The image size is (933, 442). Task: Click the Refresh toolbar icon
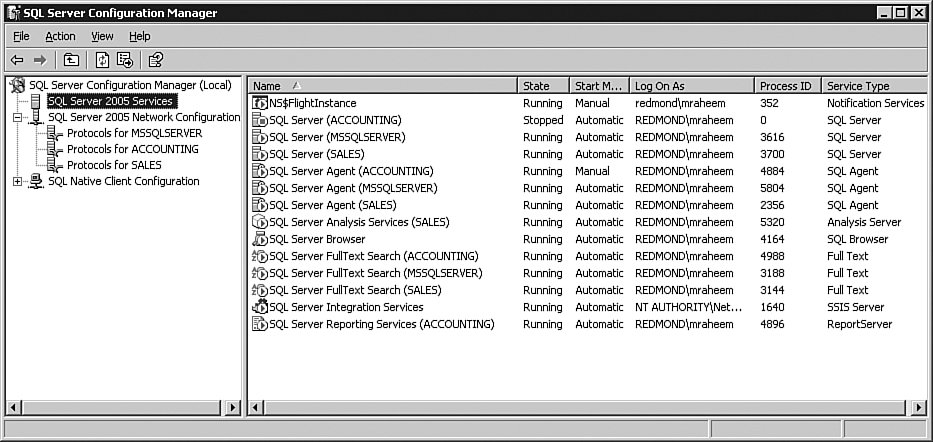click(102, 60)
